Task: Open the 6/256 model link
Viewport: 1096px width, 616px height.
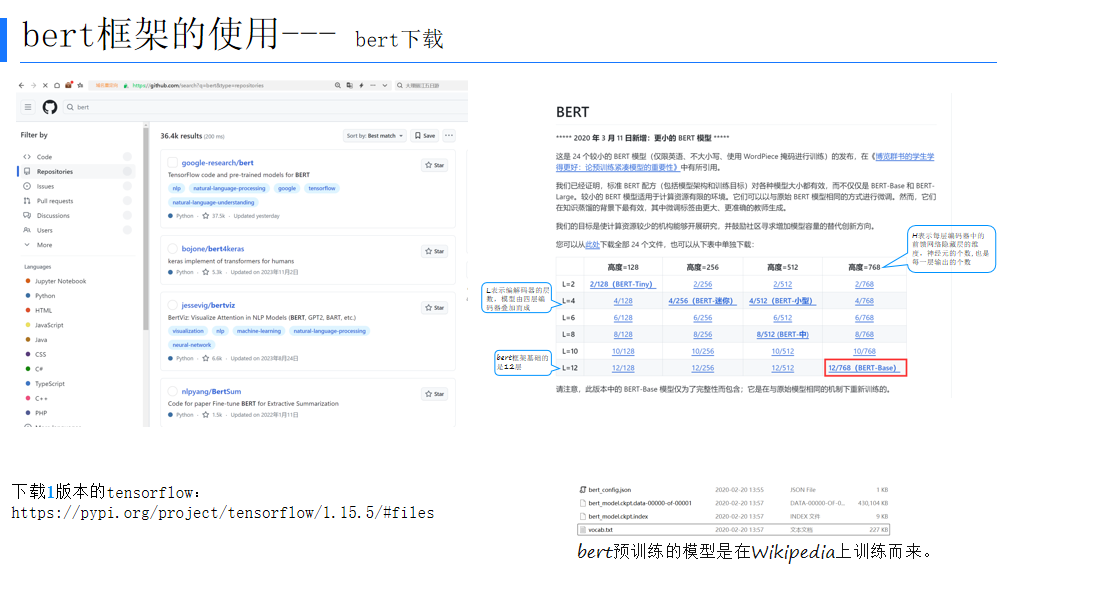Action: (x=702, y=317)
